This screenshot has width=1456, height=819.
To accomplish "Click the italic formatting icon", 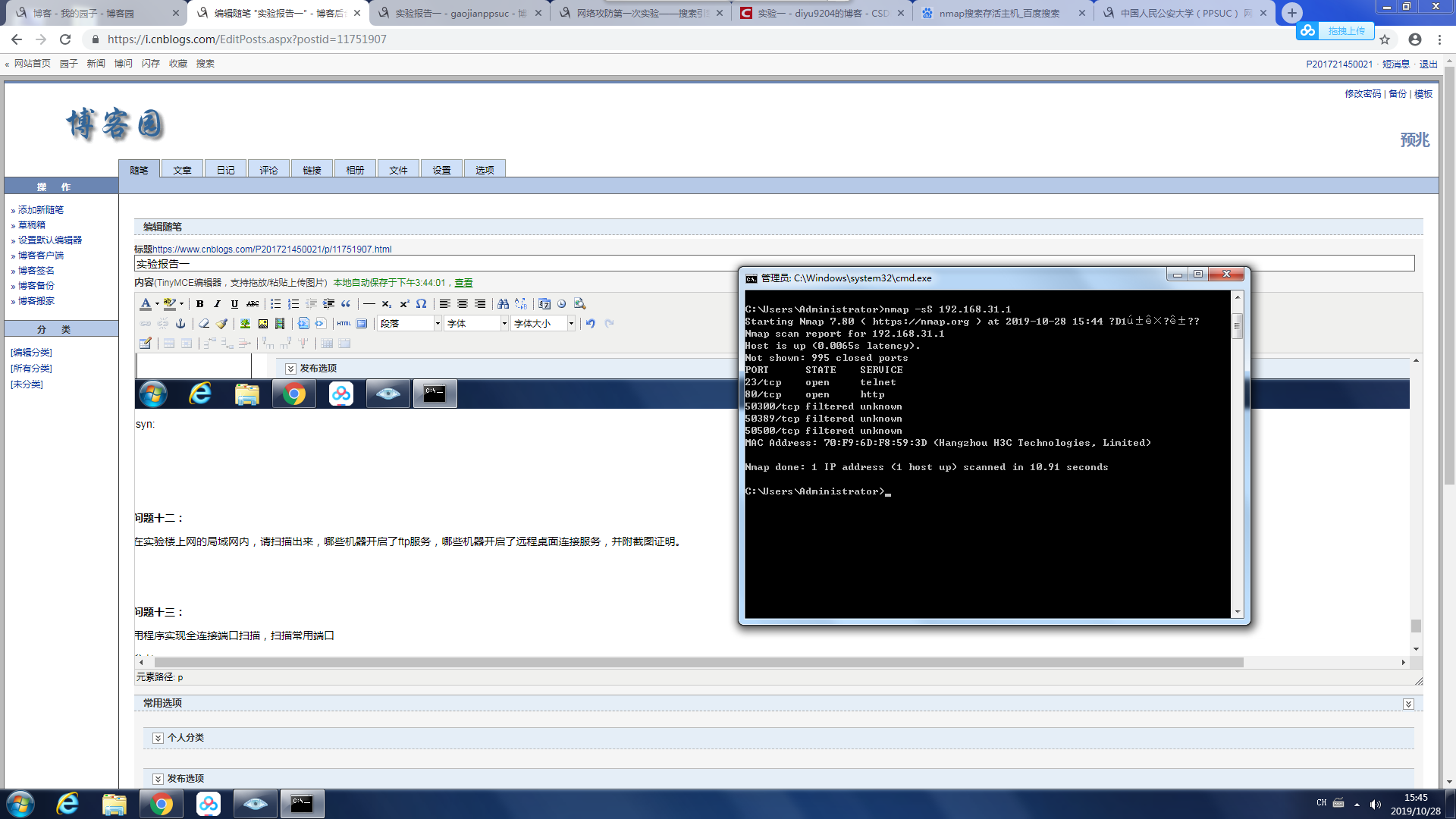I will pyautogui.click(x=217, y=304).
